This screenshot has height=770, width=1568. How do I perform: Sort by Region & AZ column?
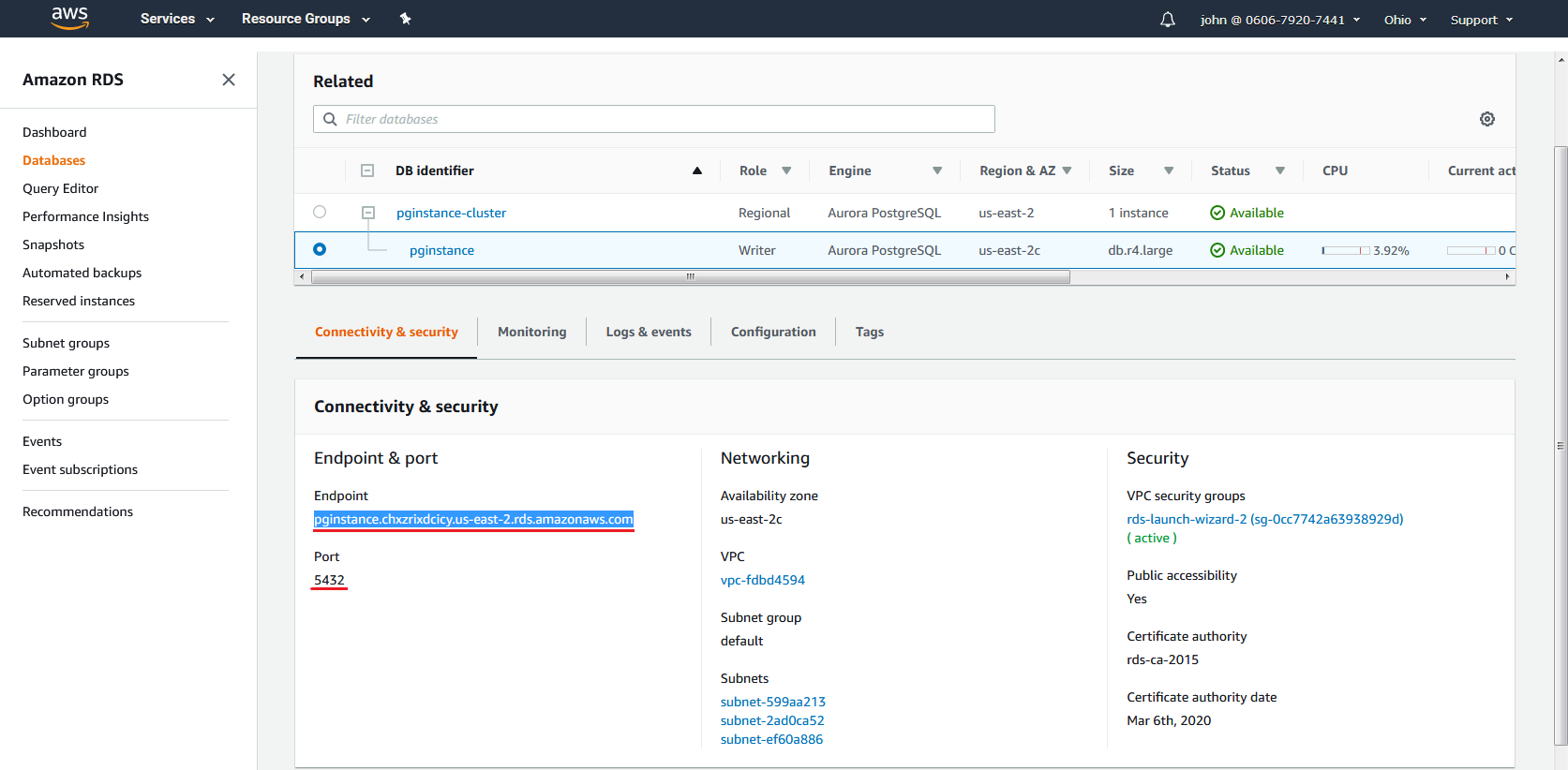pyautogui.click(x=1067, y=170)
